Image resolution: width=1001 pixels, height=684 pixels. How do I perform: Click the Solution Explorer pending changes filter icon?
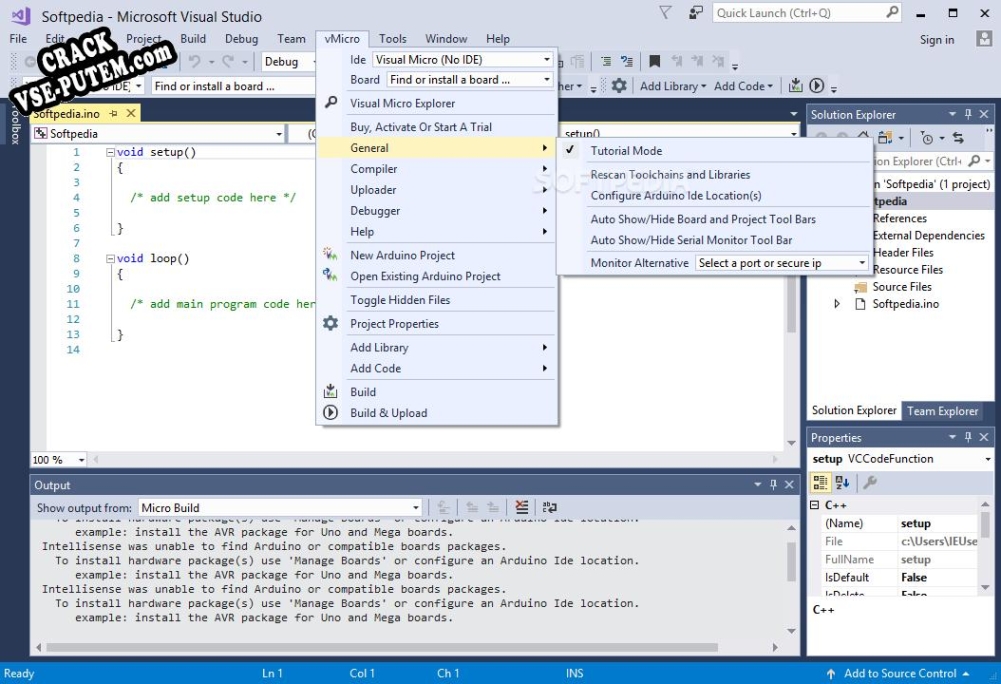pos(928,138)
